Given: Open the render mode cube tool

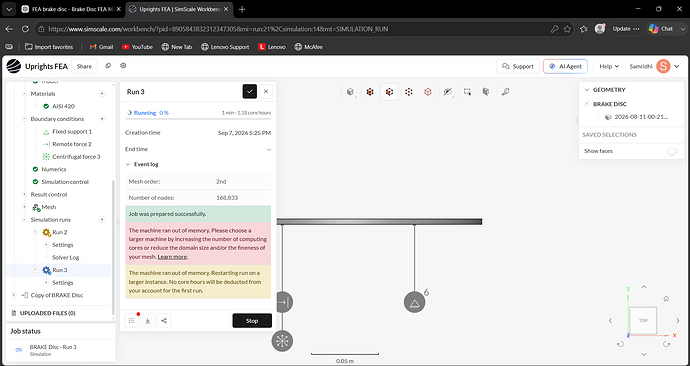Looking at the screenshot, I should pyautogui.click(x=350, y=92).
